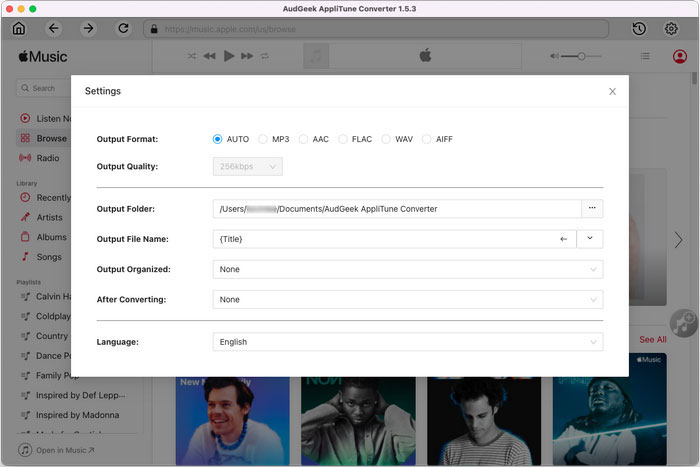This screenshot has height=467, width=700.
Task: Reload the page with refresh icon
Action: click(123, 29)
